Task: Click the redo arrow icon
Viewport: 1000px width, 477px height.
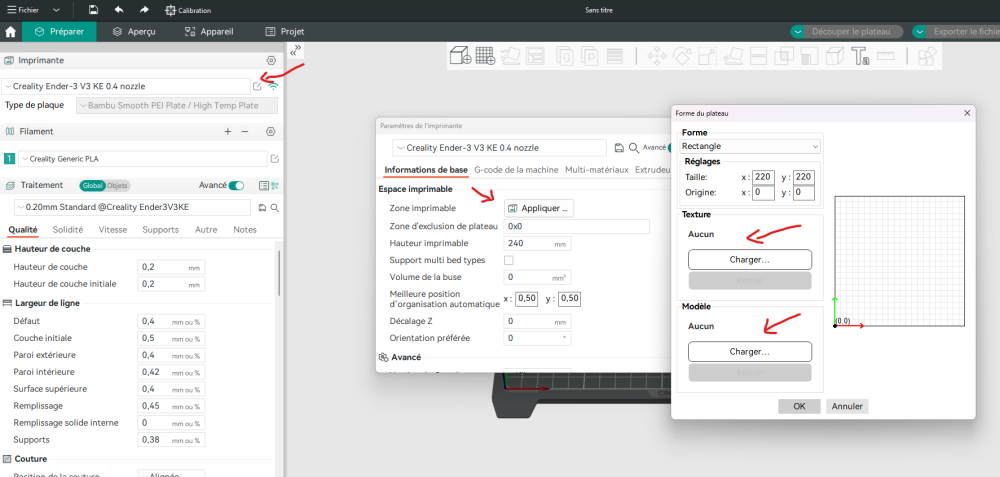Action: click(x=144, y=10)
